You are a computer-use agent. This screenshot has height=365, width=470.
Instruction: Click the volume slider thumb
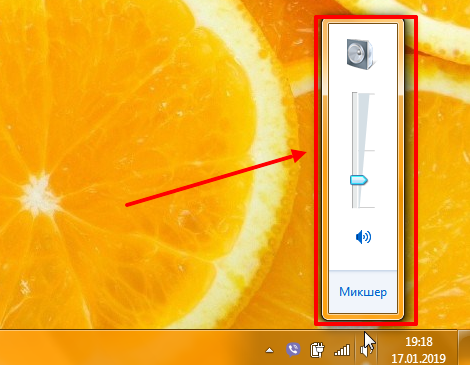[x=359, y=180]
